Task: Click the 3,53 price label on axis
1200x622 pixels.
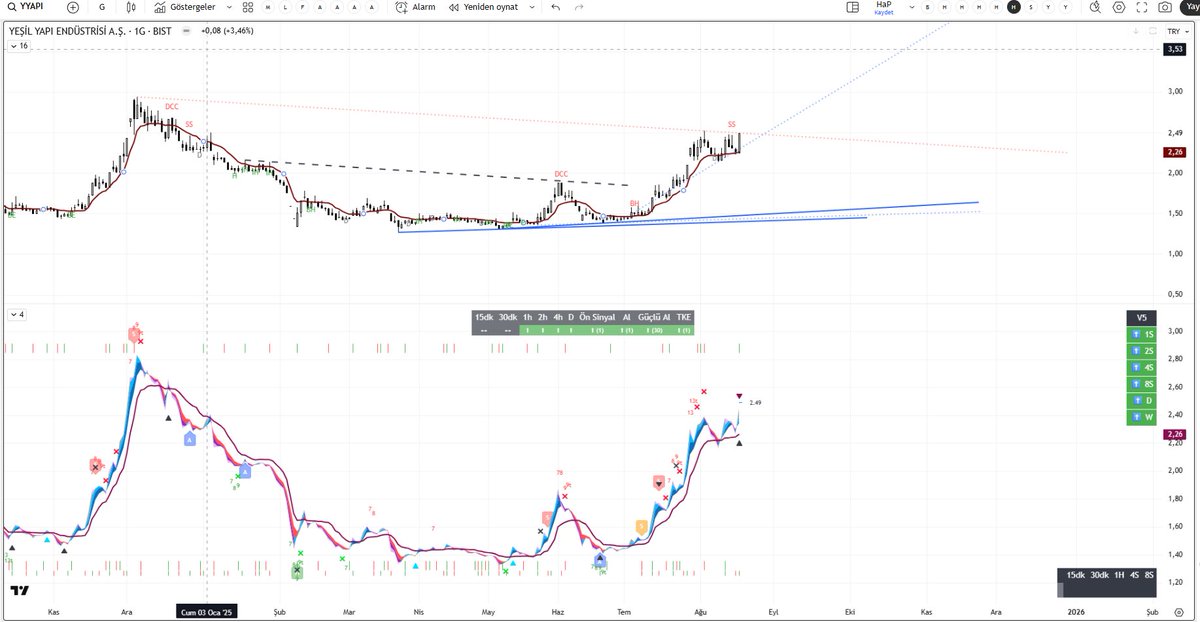Action: 1174,48
